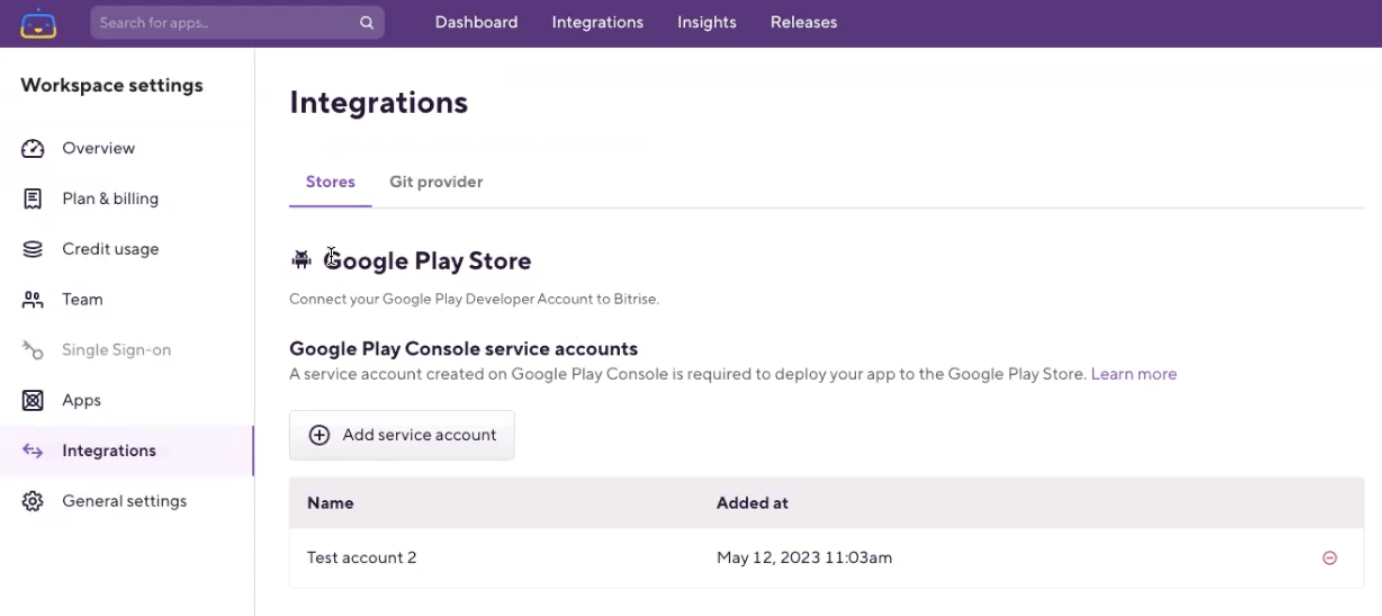1382x616 pixels.
Task: Click the Plan & billing receipt icon
Action: click(x=33, y=198)
